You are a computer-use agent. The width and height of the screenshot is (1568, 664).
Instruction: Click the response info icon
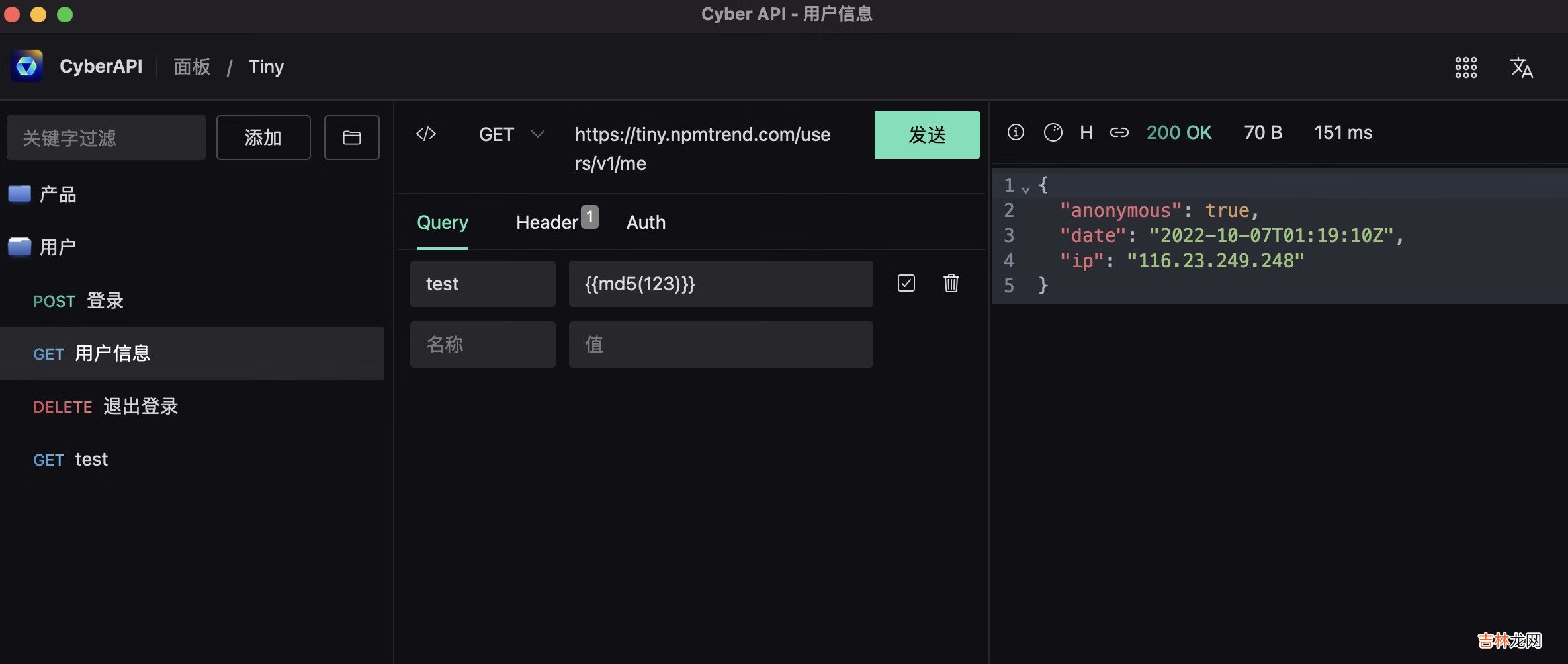[1016, 132]
